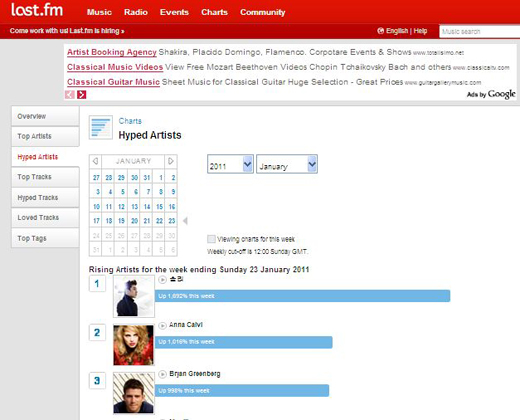The image size is (520, 420).
Task: Select the Loved Tracks sidebar tab
Action: (x=45, y=218)
